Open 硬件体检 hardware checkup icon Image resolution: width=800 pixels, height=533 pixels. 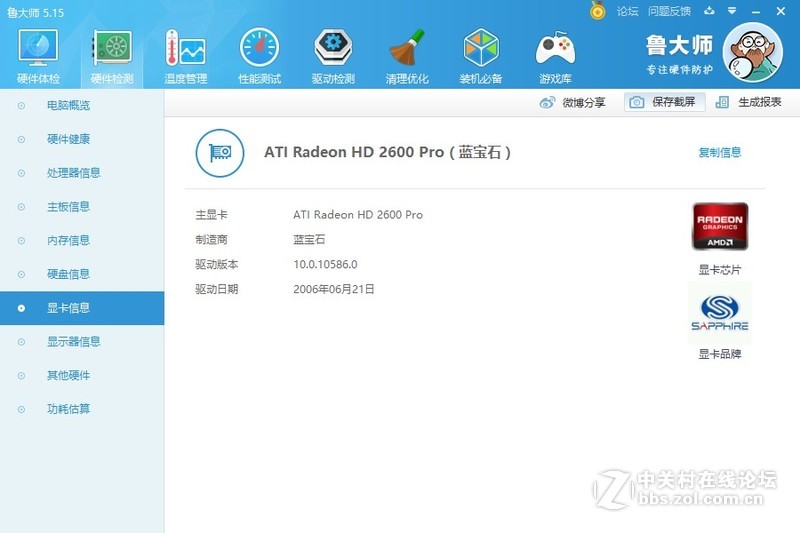click(38, 56)
